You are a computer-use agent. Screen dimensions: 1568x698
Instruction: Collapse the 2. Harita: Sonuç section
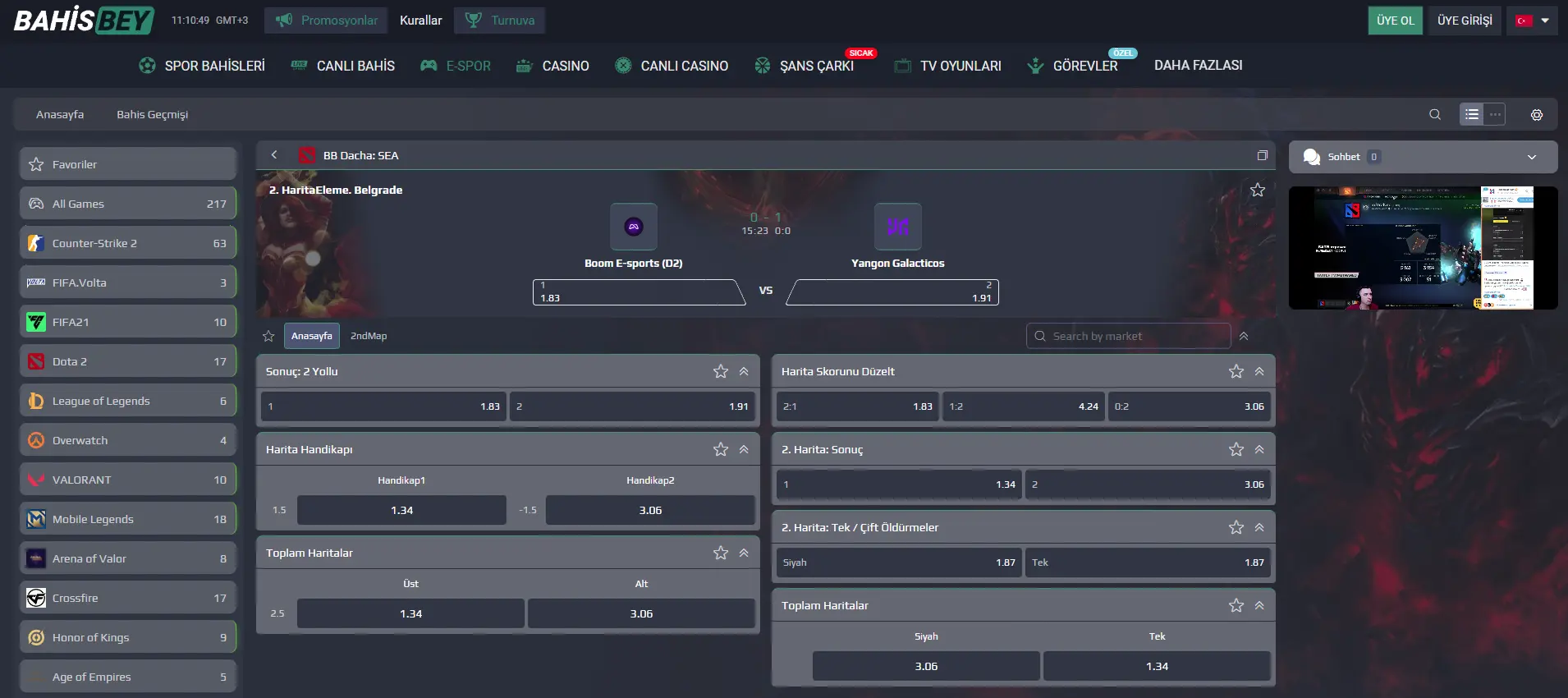[x=1259, y=449]
